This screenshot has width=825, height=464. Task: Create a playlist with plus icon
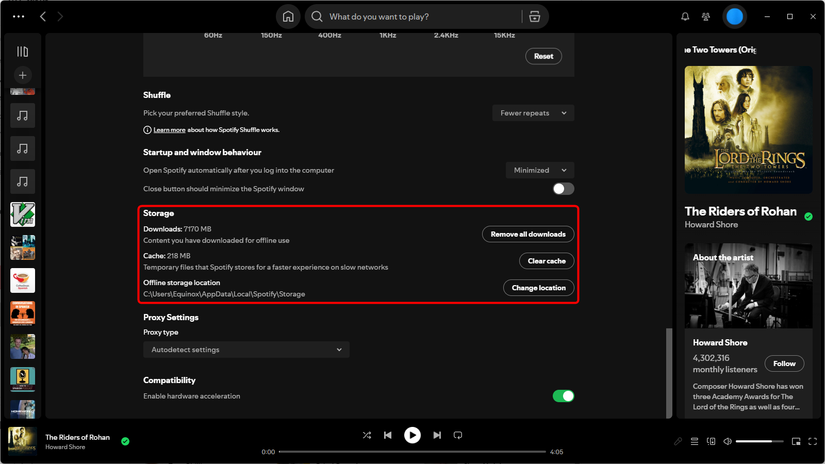tap(22, 75)
